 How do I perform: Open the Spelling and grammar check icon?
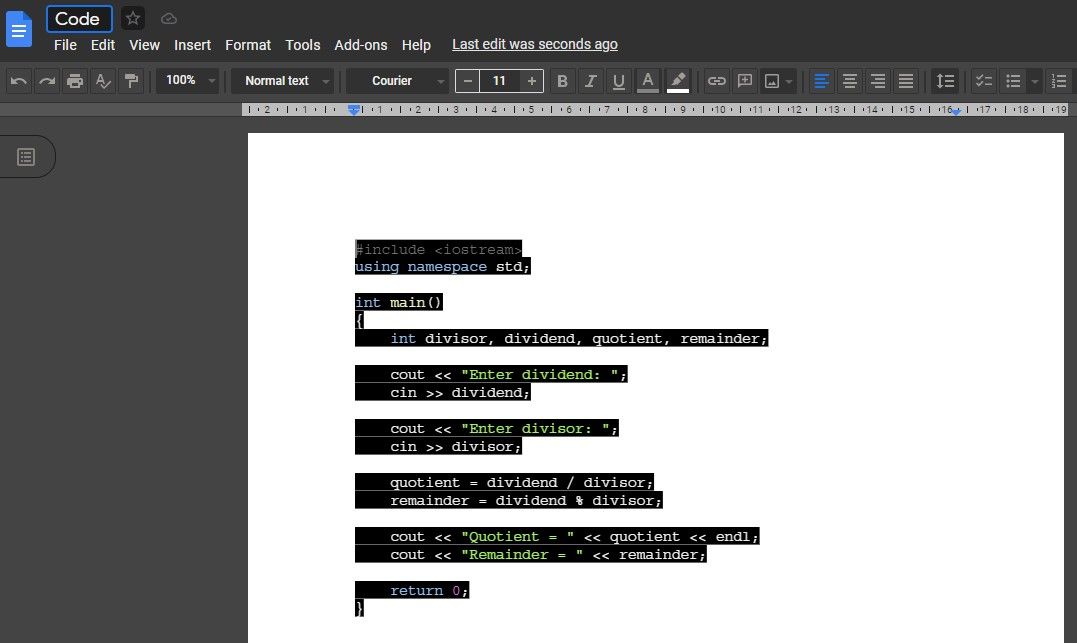click(103, 81)
